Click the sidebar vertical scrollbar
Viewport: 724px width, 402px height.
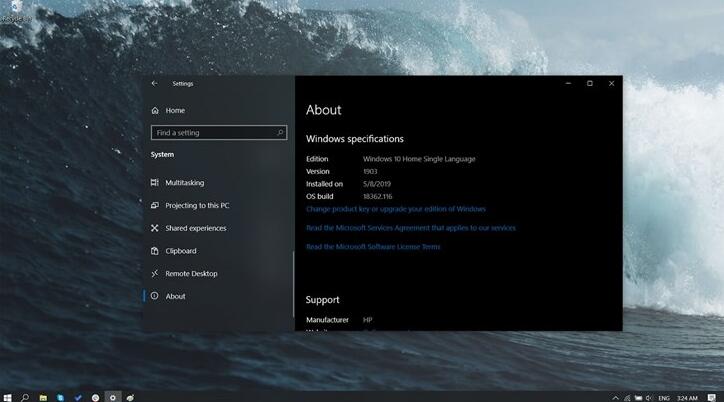[293, 284]
